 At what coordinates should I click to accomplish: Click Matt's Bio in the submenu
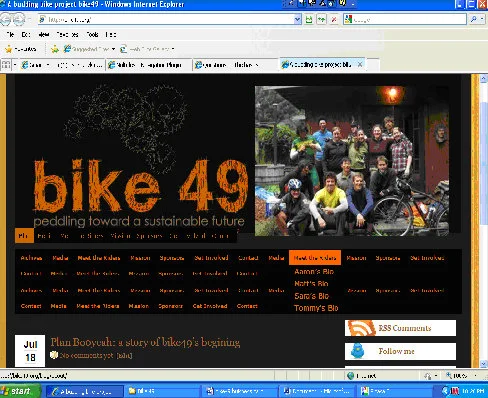tap(311, 284)
